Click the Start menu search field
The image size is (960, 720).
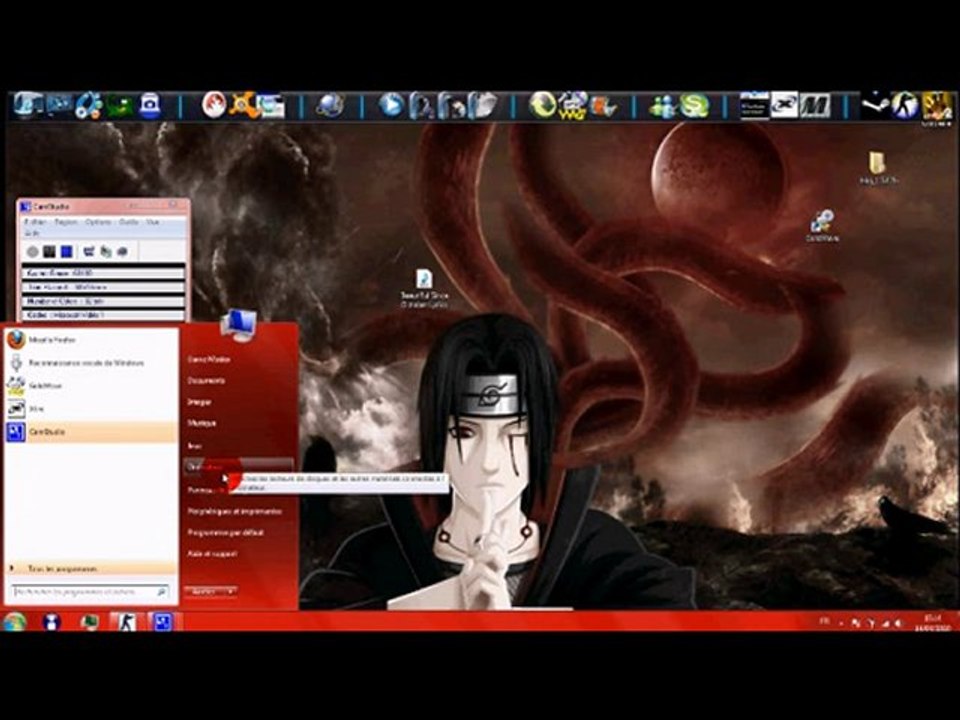click(90, 592)
